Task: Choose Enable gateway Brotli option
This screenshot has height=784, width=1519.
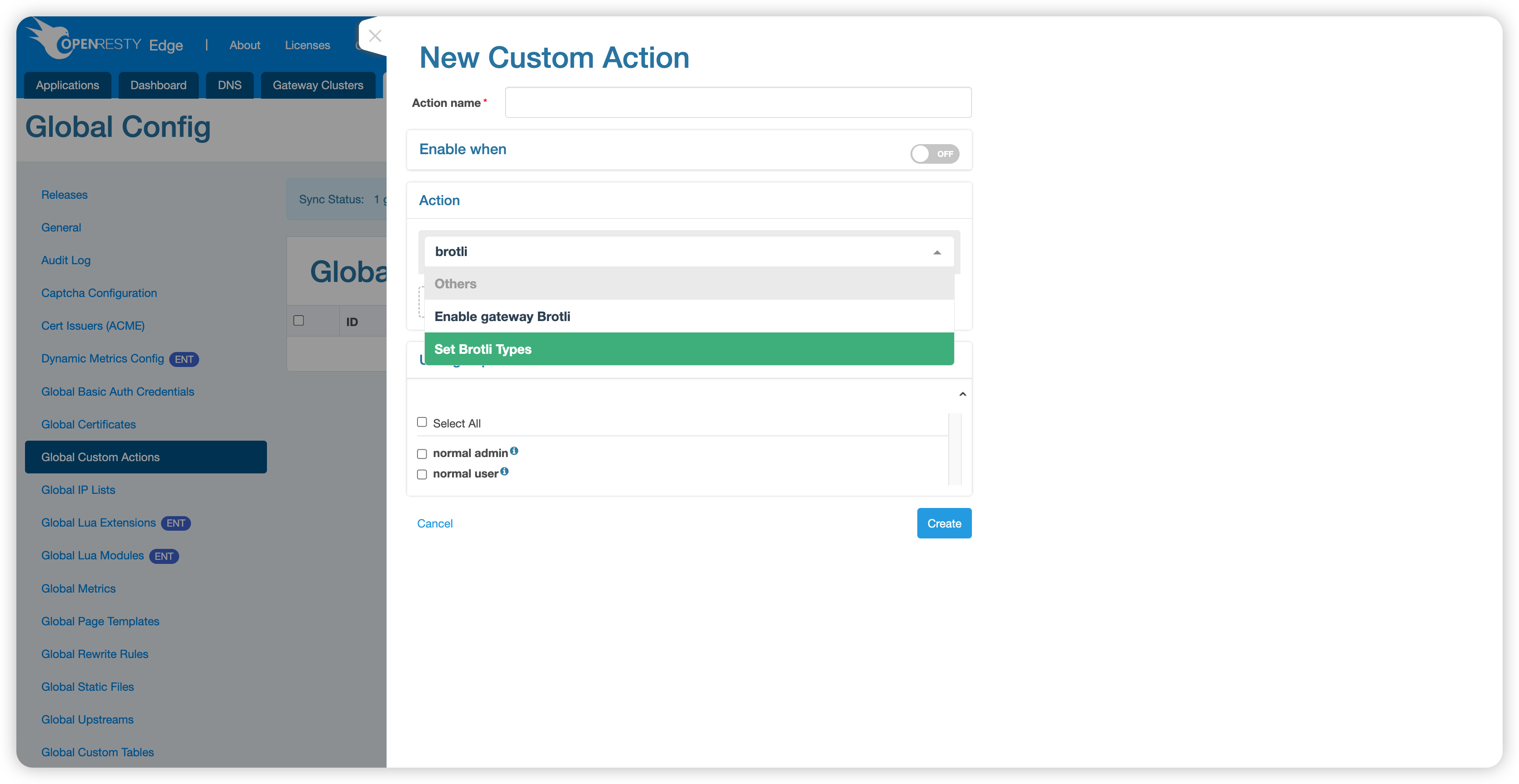Action: (689, 317)
